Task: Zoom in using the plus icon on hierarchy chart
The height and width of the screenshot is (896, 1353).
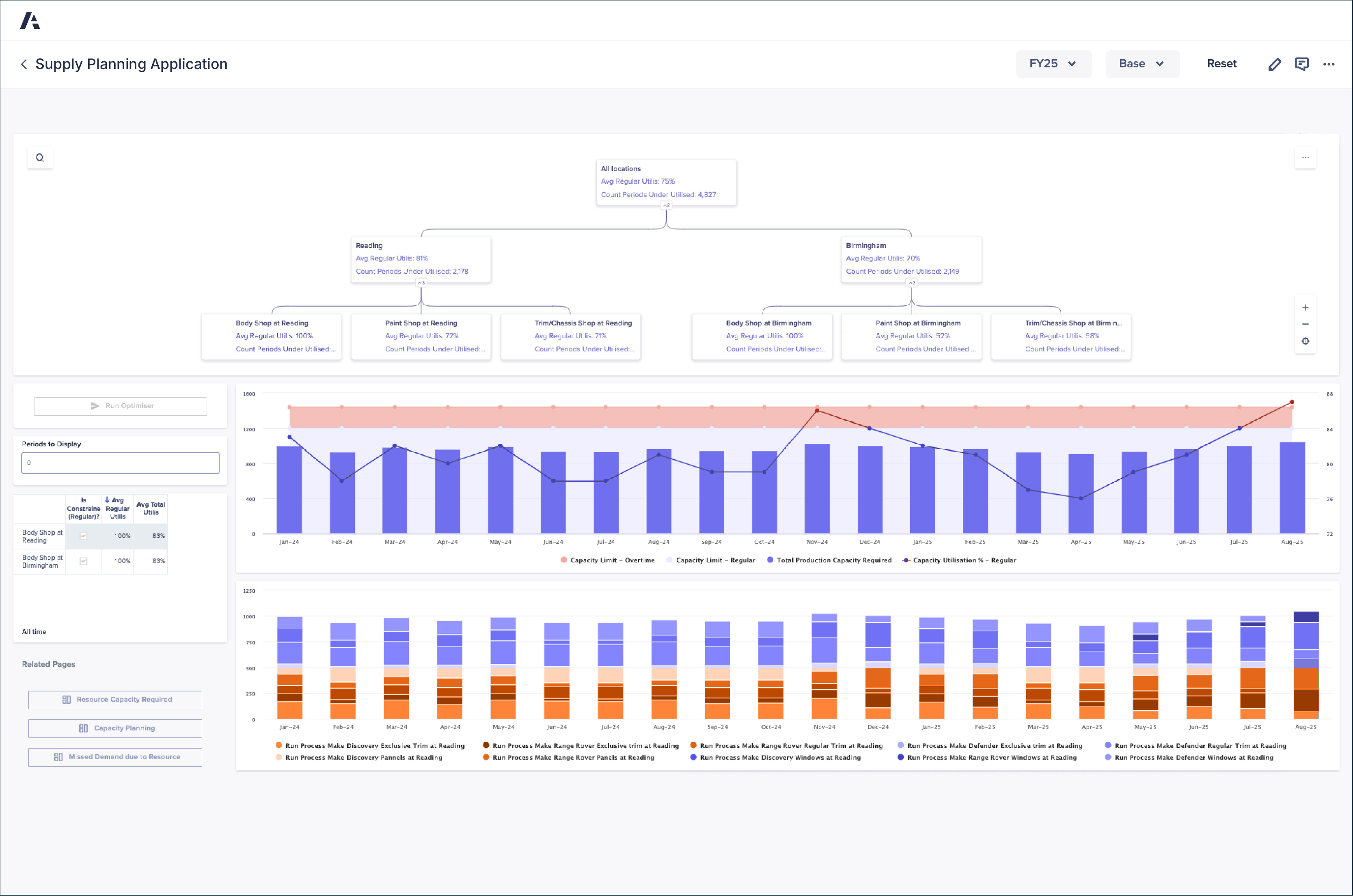Action: [1306, 307]
